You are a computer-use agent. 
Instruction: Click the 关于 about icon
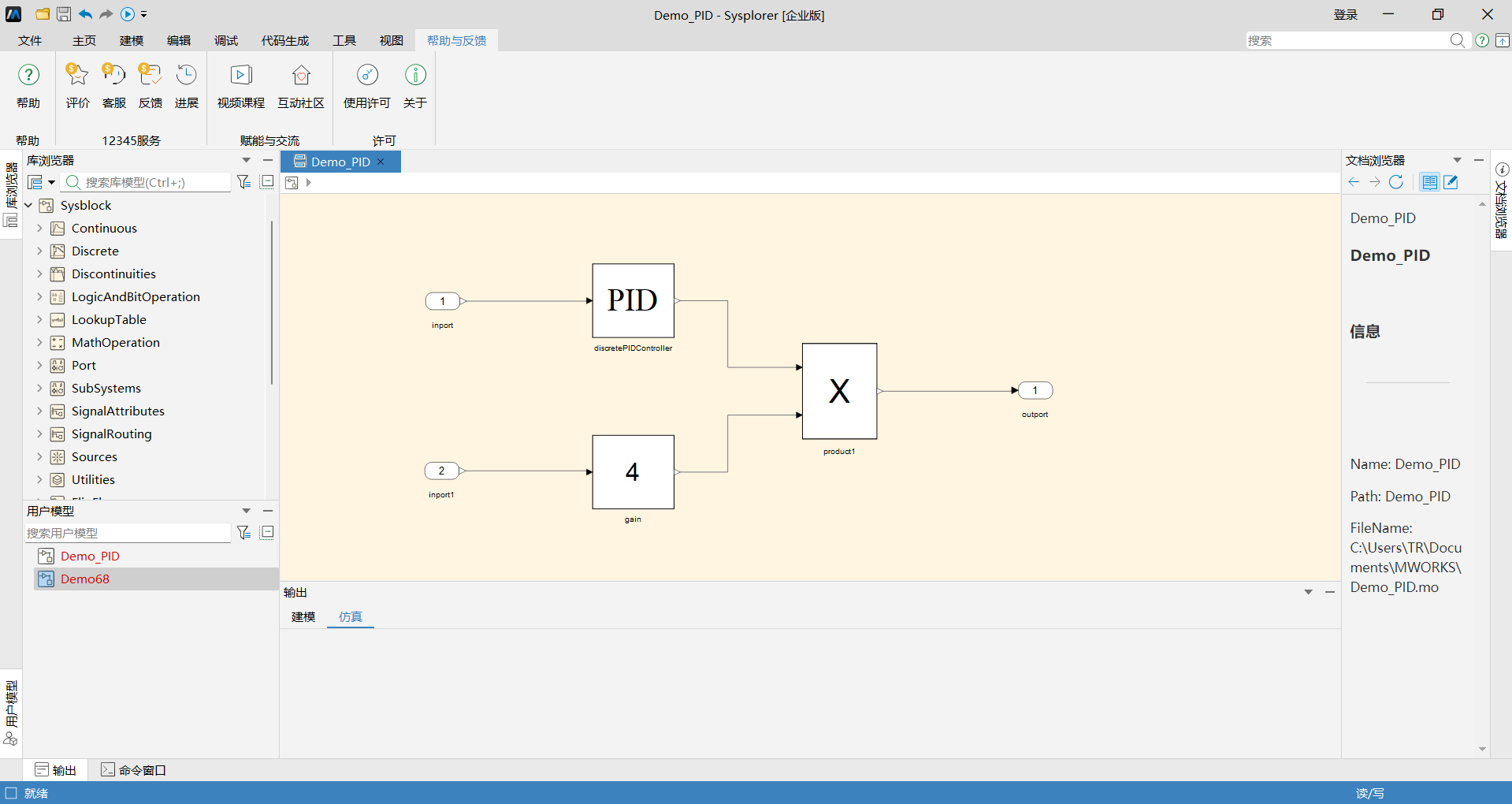tap(415, 75)
